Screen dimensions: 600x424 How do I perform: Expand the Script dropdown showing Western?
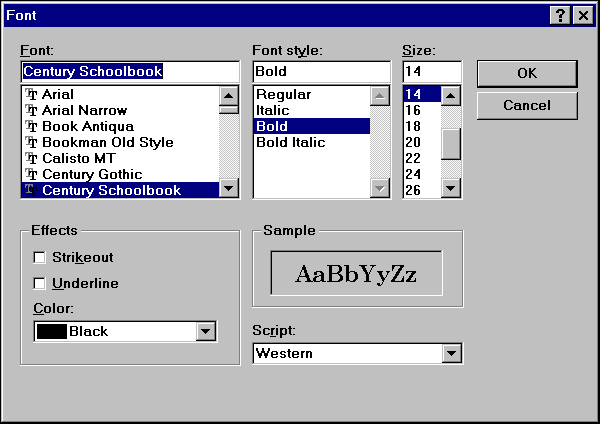(452, 353)
